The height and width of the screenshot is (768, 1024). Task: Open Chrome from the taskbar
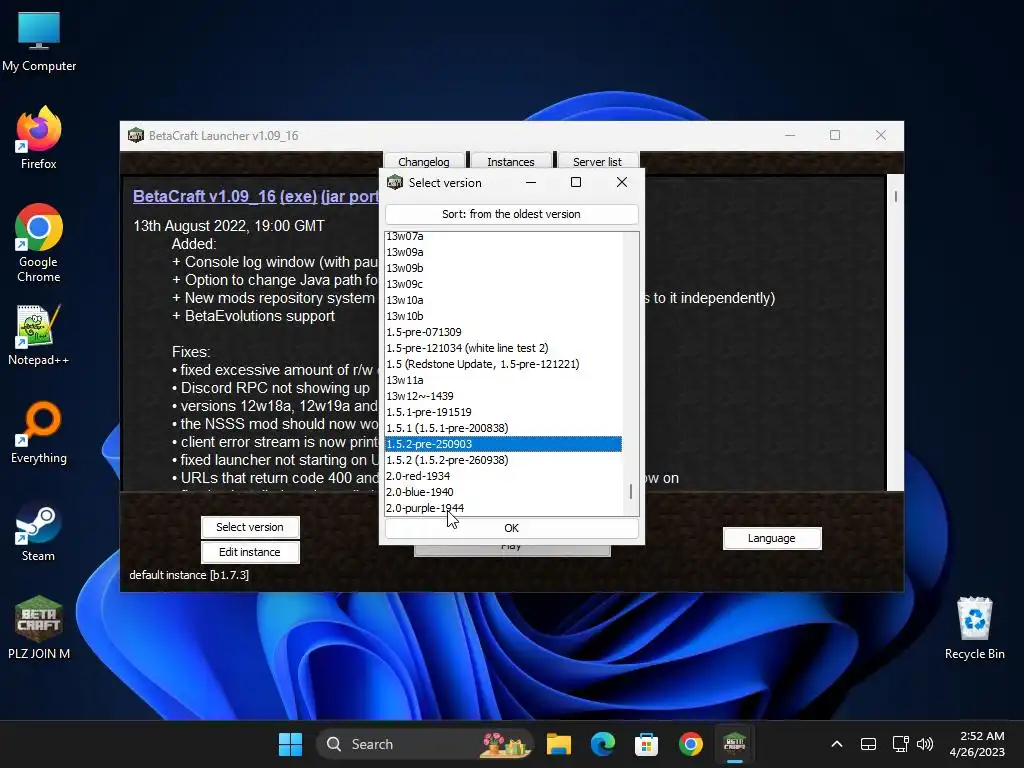(x=690, y=744)
